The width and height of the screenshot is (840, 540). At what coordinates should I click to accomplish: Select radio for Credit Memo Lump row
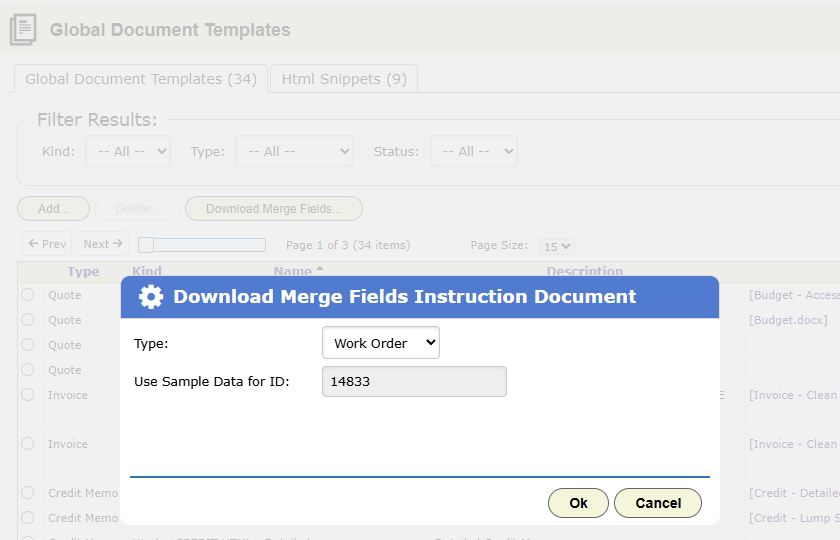click(28, 518)
